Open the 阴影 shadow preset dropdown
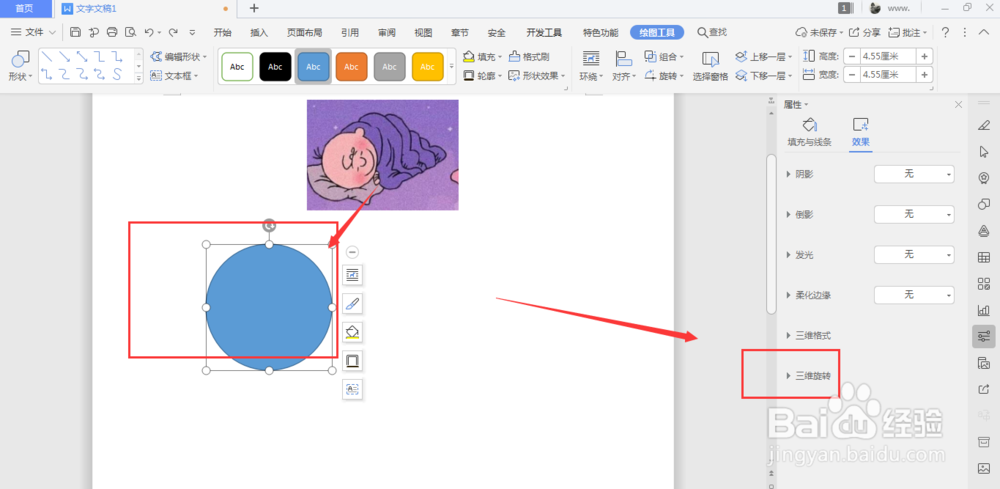This screenshot has width=1000, height=489. point(914,174)
